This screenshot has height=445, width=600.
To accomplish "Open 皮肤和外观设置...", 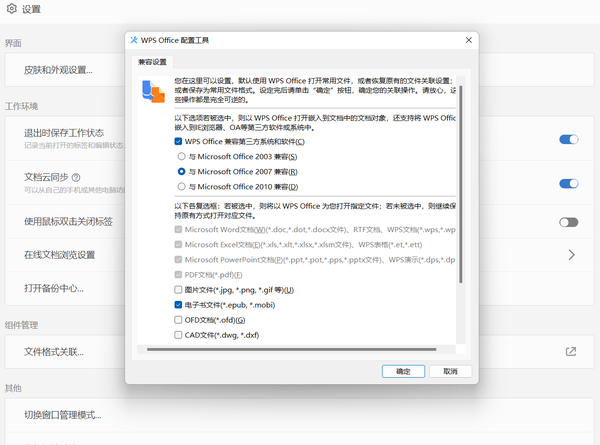I will click(58, 70).
